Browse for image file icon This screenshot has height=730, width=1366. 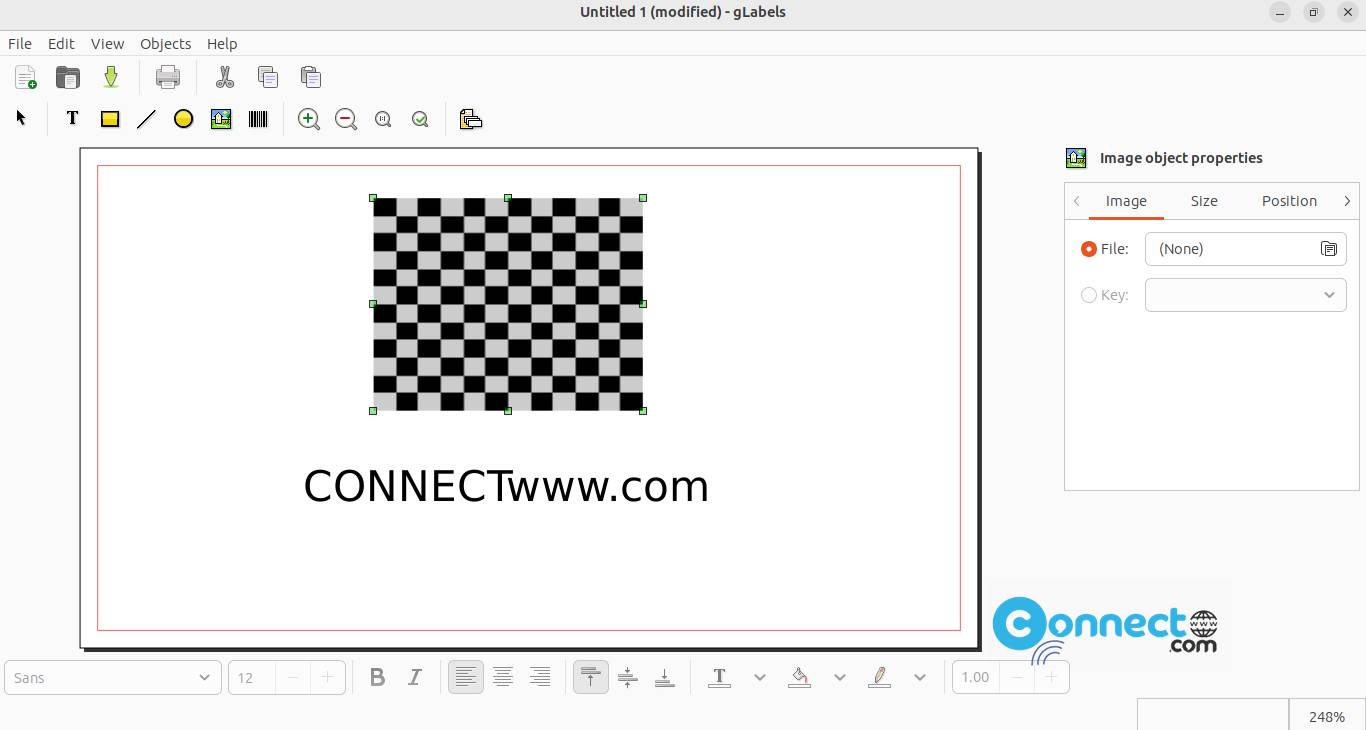pyautogui.click(x=1329, y=249)
